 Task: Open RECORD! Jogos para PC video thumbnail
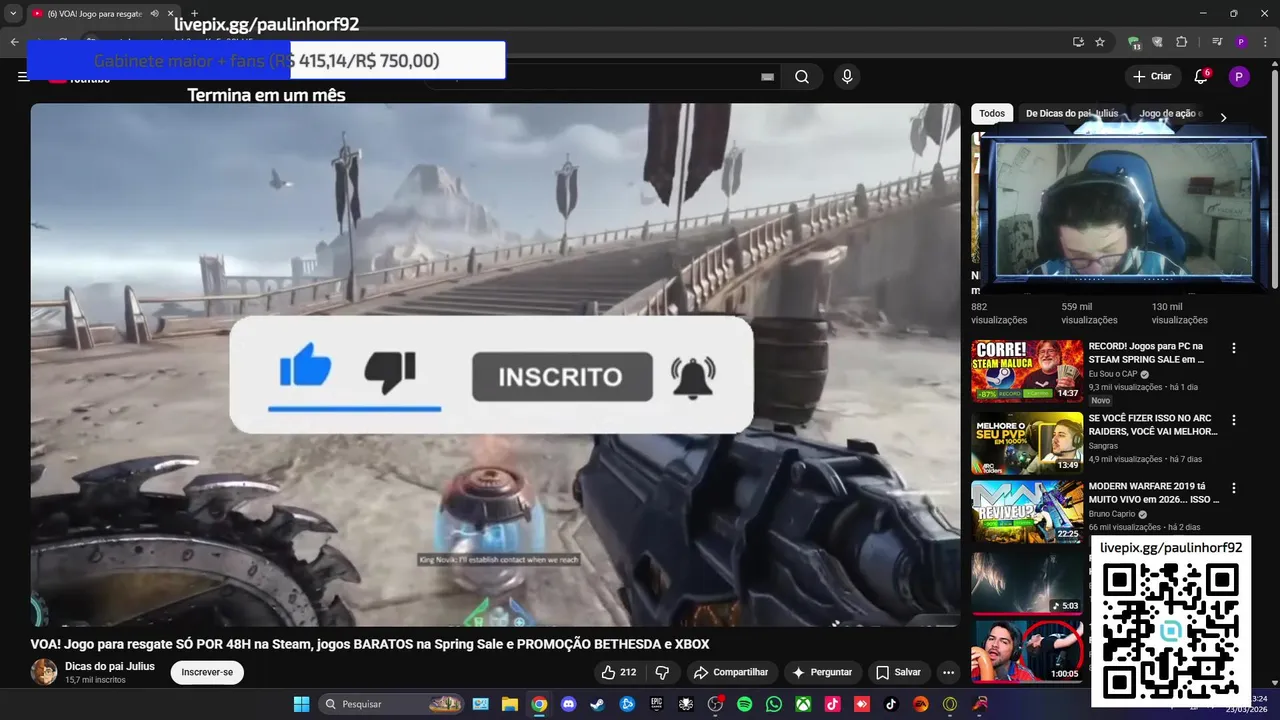point(1027,371)
